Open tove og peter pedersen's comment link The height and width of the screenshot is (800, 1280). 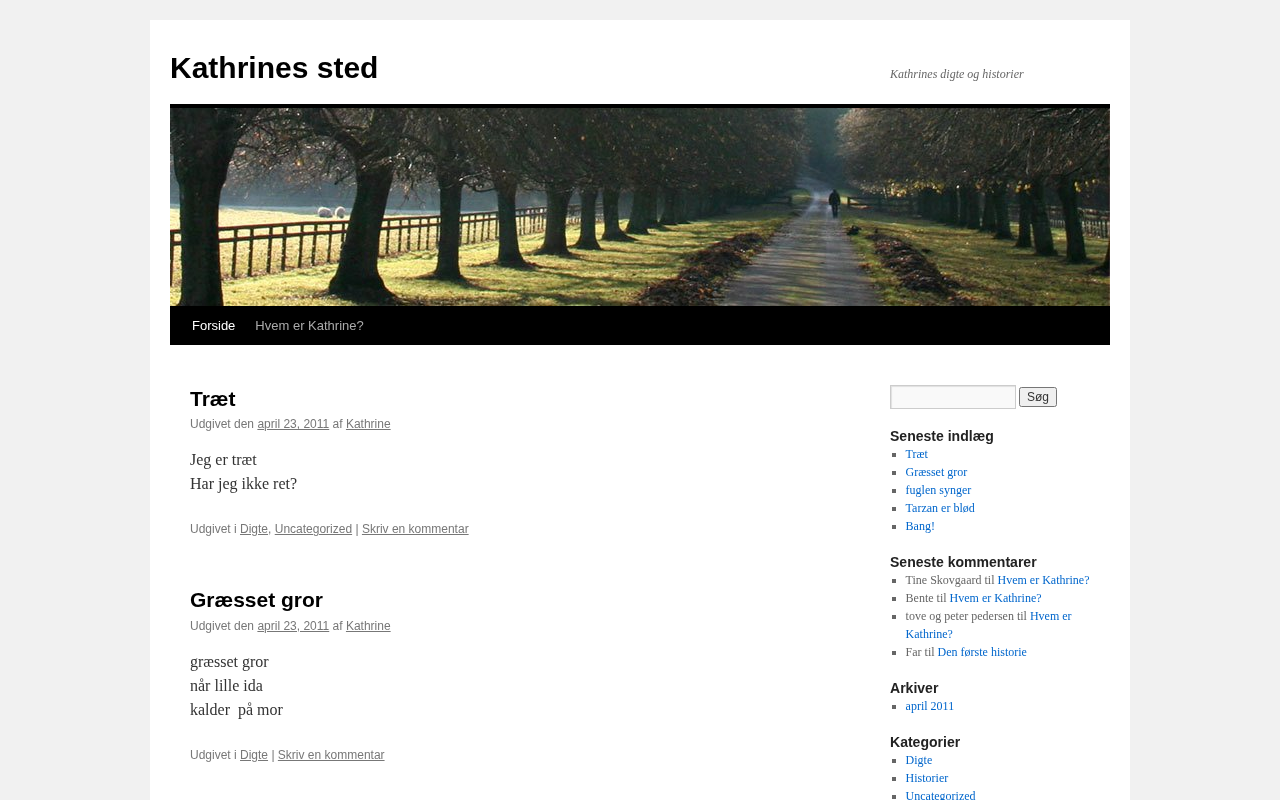click(988, 625)
